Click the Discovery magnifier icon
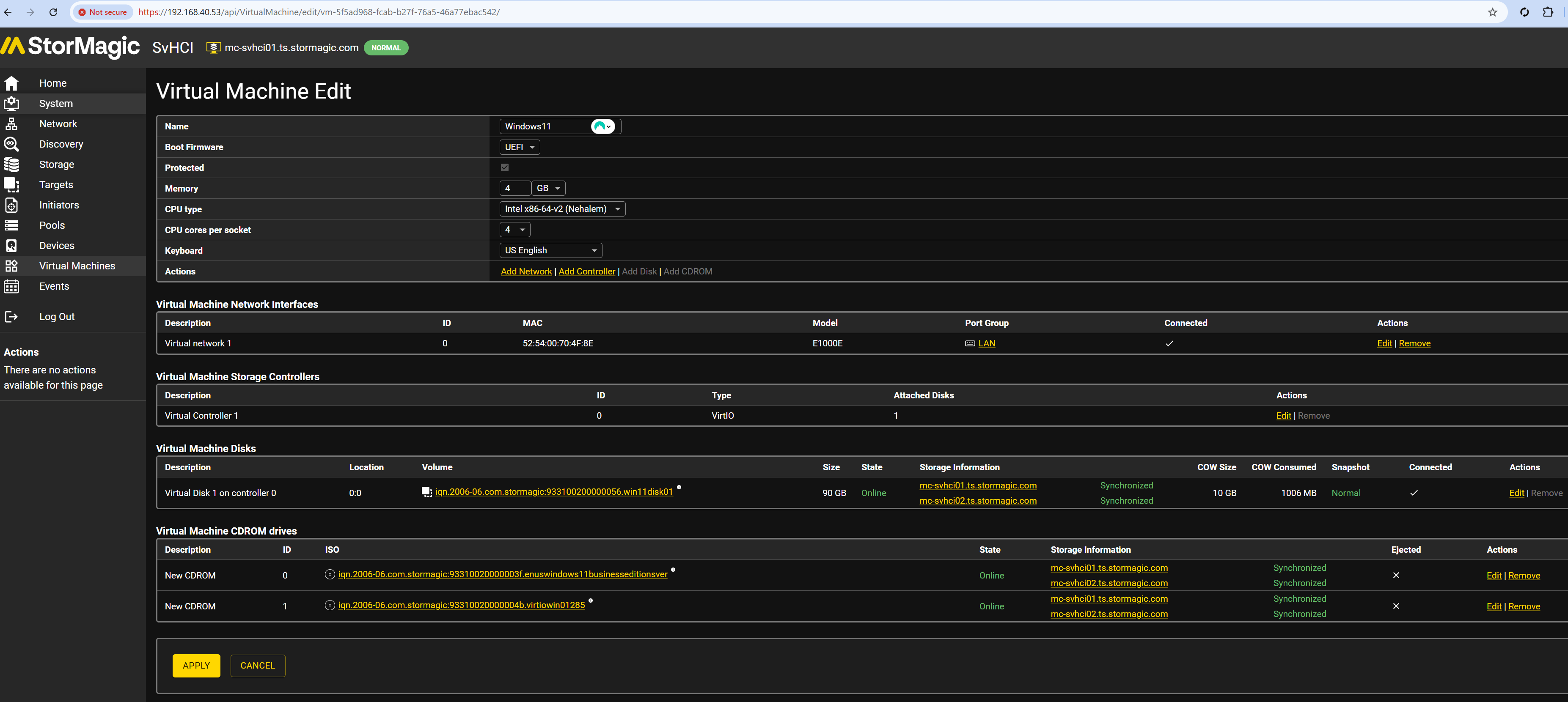 (11, 144)
